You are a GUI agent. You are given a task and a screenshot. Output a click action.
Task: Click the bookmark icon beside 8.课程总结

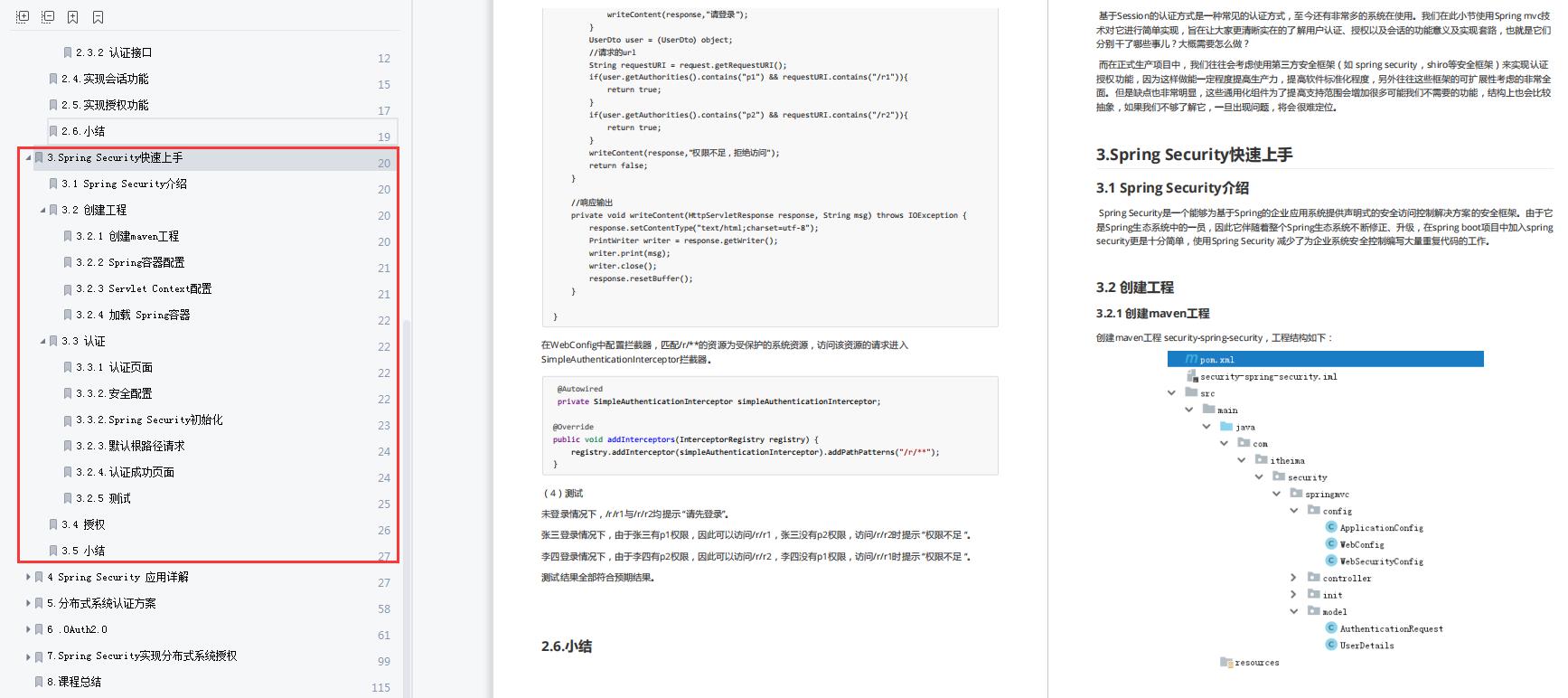pyautogui.click(x=39, y=682)
